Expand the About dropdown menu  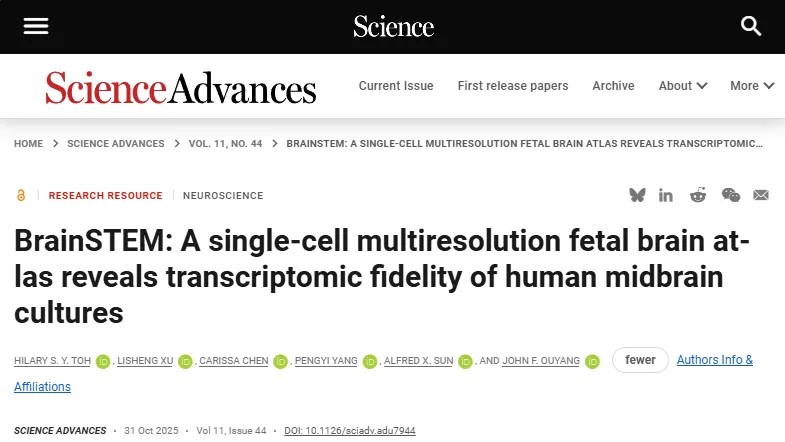click(x=683, y=86)
